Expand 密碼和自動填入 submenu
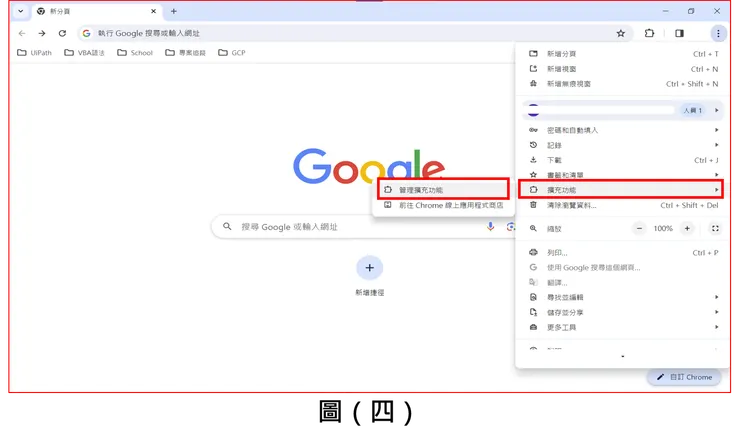 [623, 130]
